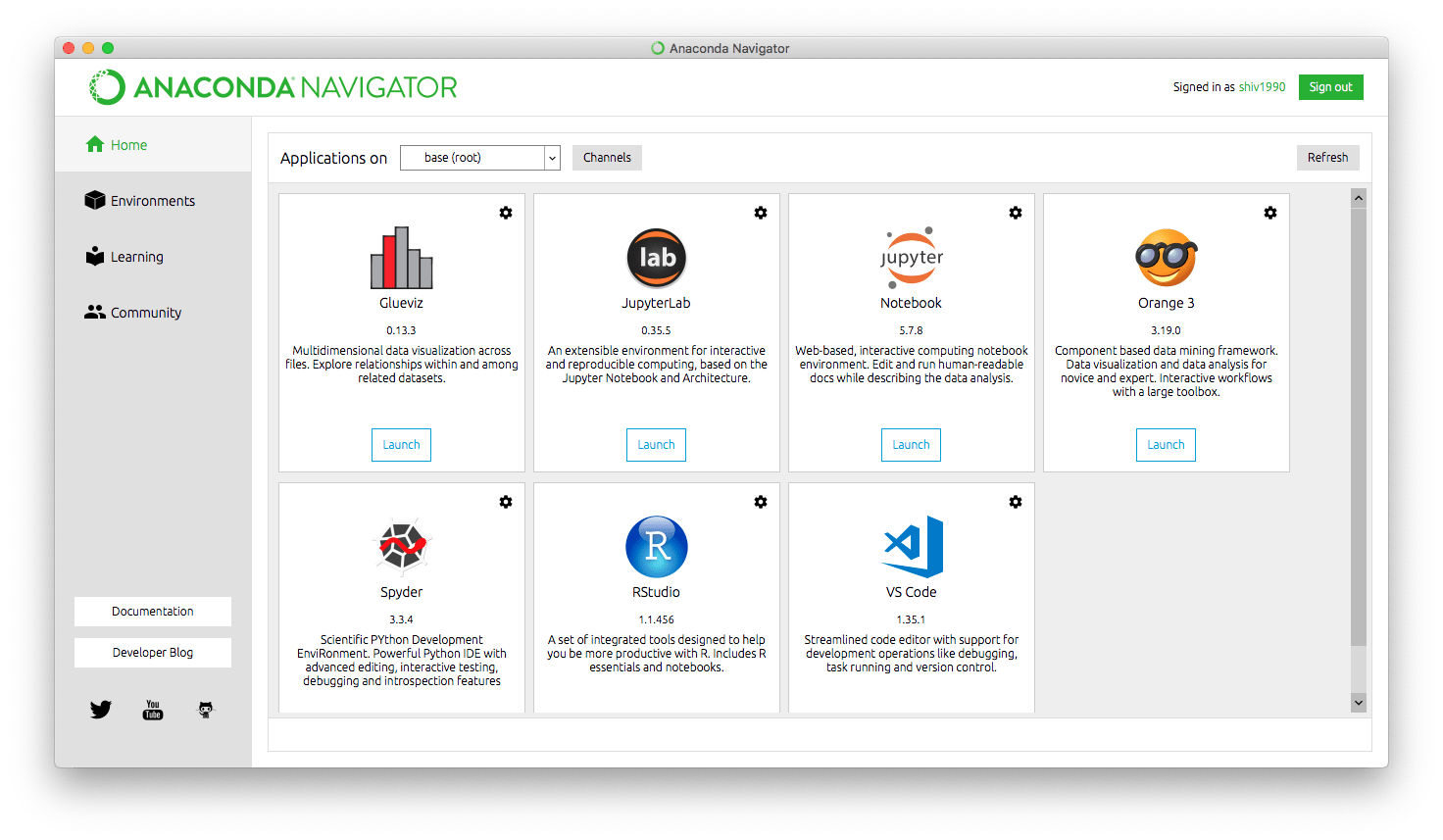Open the Developer Blog button
Image resolution: width=1443 pixels, height=840 pixels.
pos(153,653)
